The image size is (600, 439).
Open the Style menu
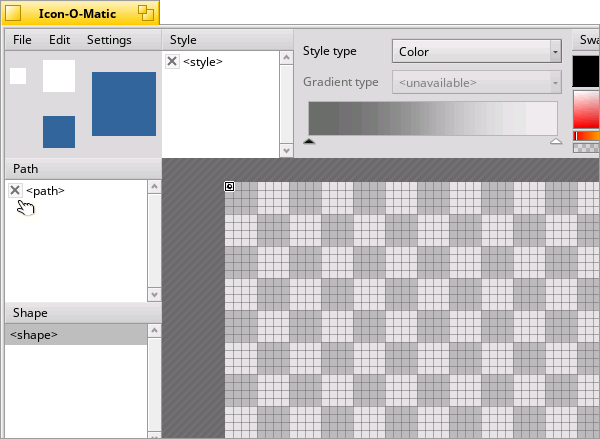point(183,40)
